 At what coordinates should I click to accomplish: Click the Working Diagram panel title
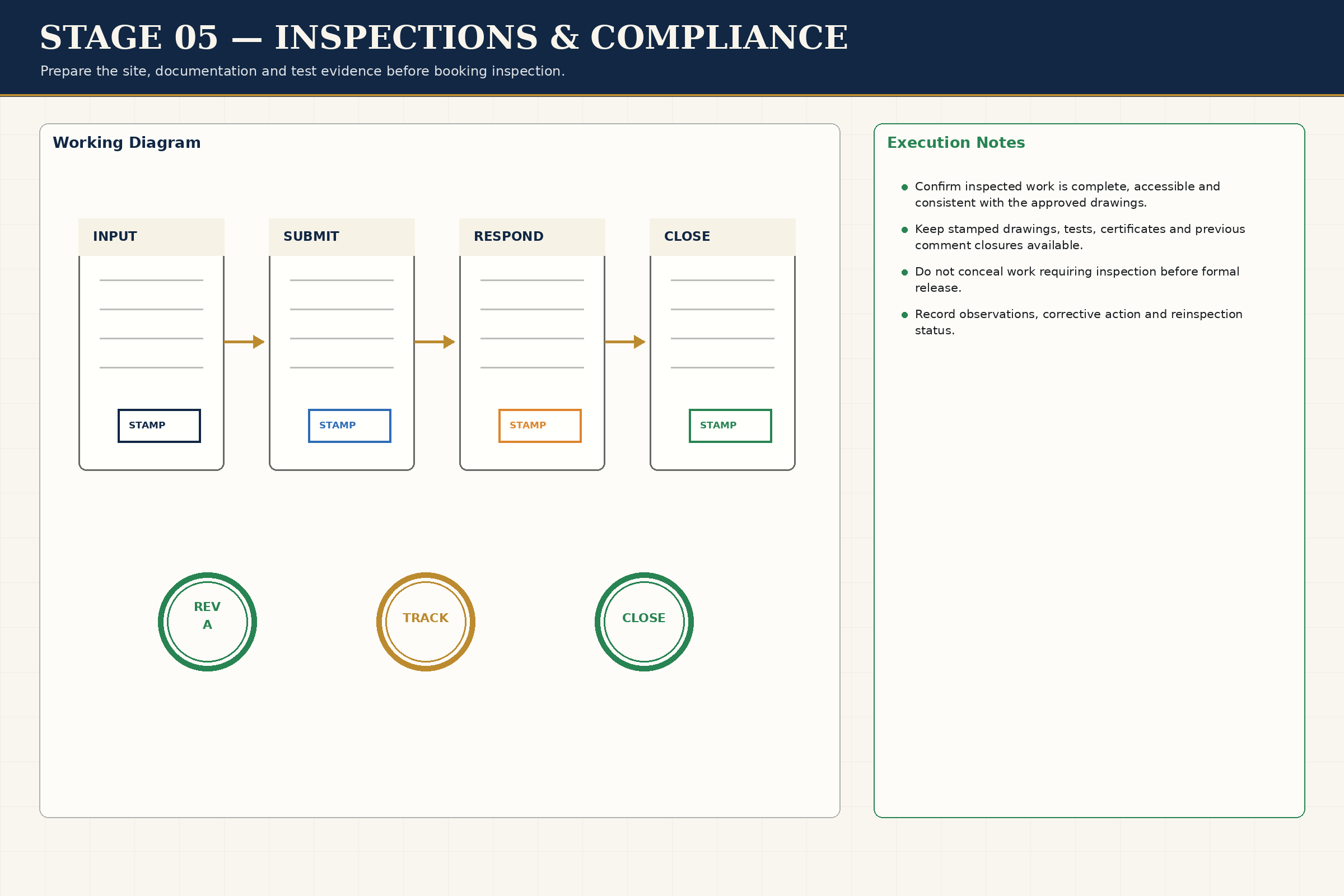click(127, 143)
